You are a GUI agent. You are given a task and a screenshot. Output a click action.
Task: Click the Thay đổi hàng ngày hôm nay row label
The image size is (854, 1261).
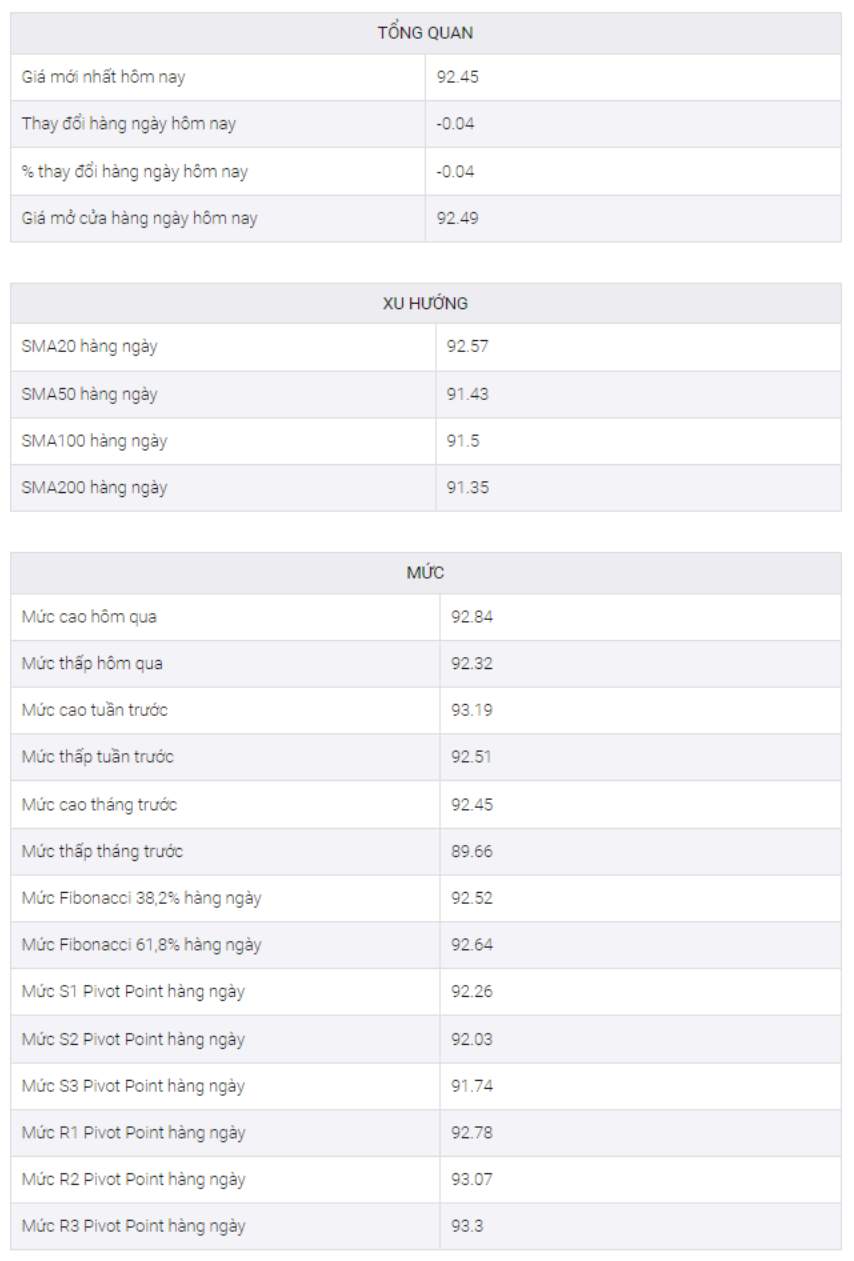point(129,124)
